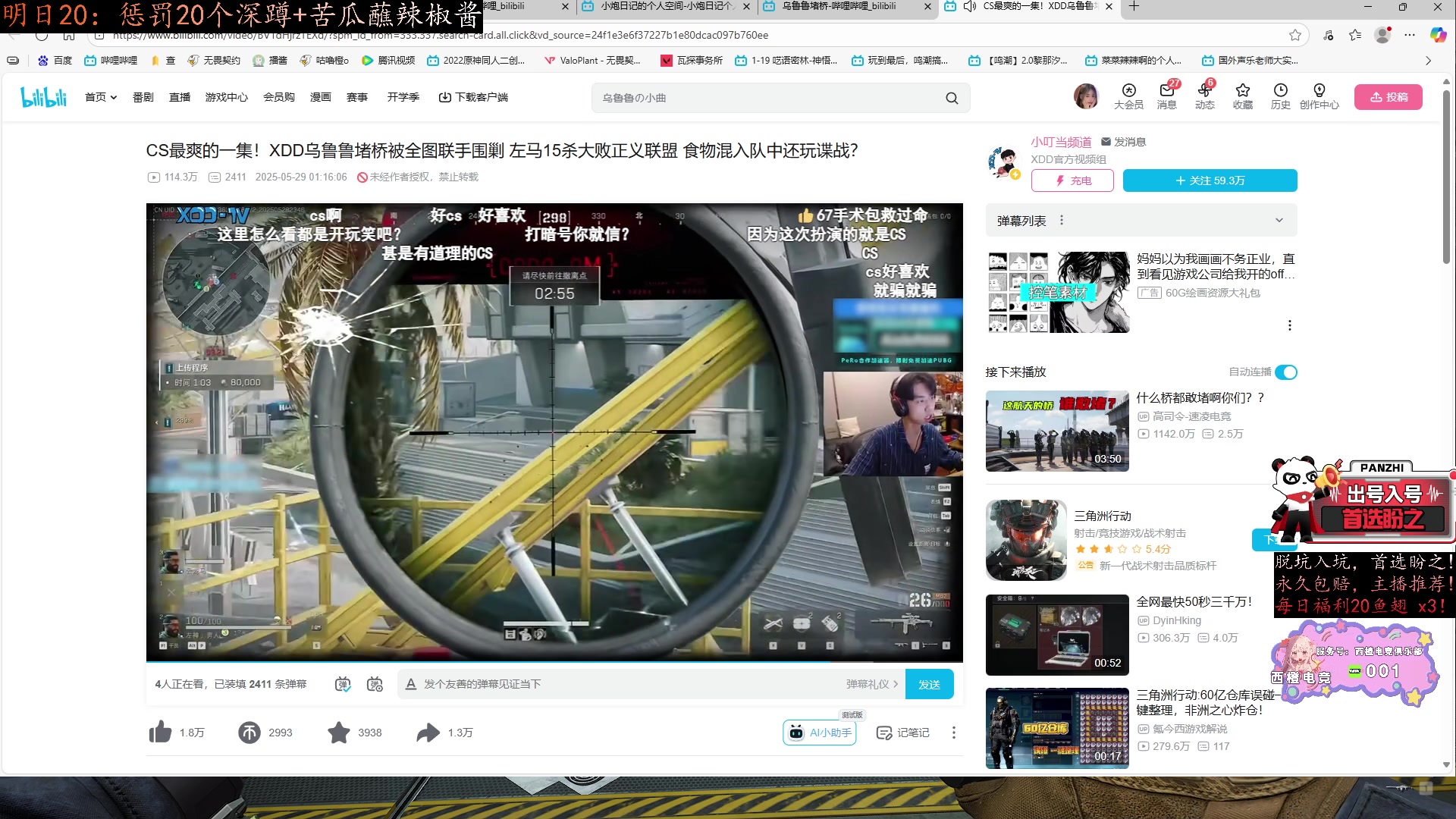Image resolution: width=1456 pixels, height=819 pixels.
Task: Open the Copilot icon in browser toolbar
Action: (1438, 35)
